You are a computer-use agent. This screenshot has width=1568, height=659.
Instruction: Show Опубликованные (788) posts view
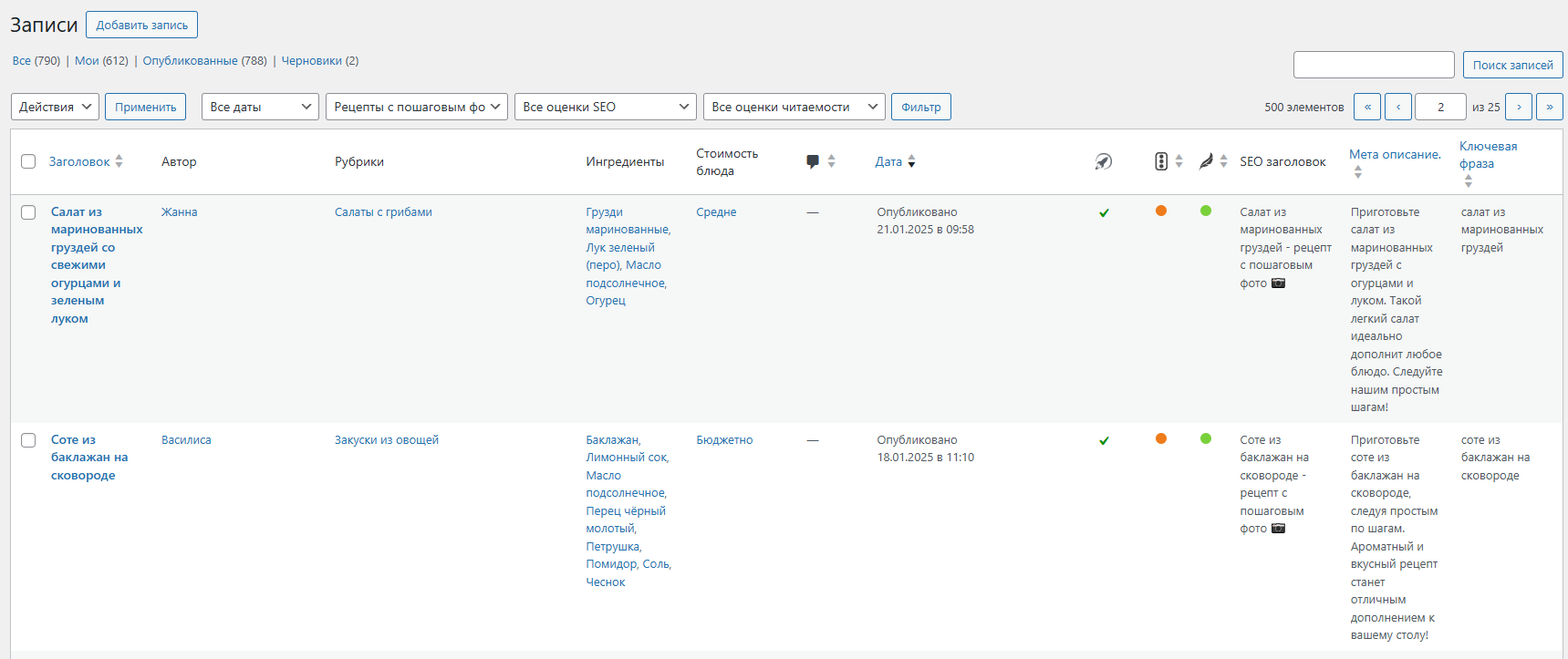(x=205, y=61)
